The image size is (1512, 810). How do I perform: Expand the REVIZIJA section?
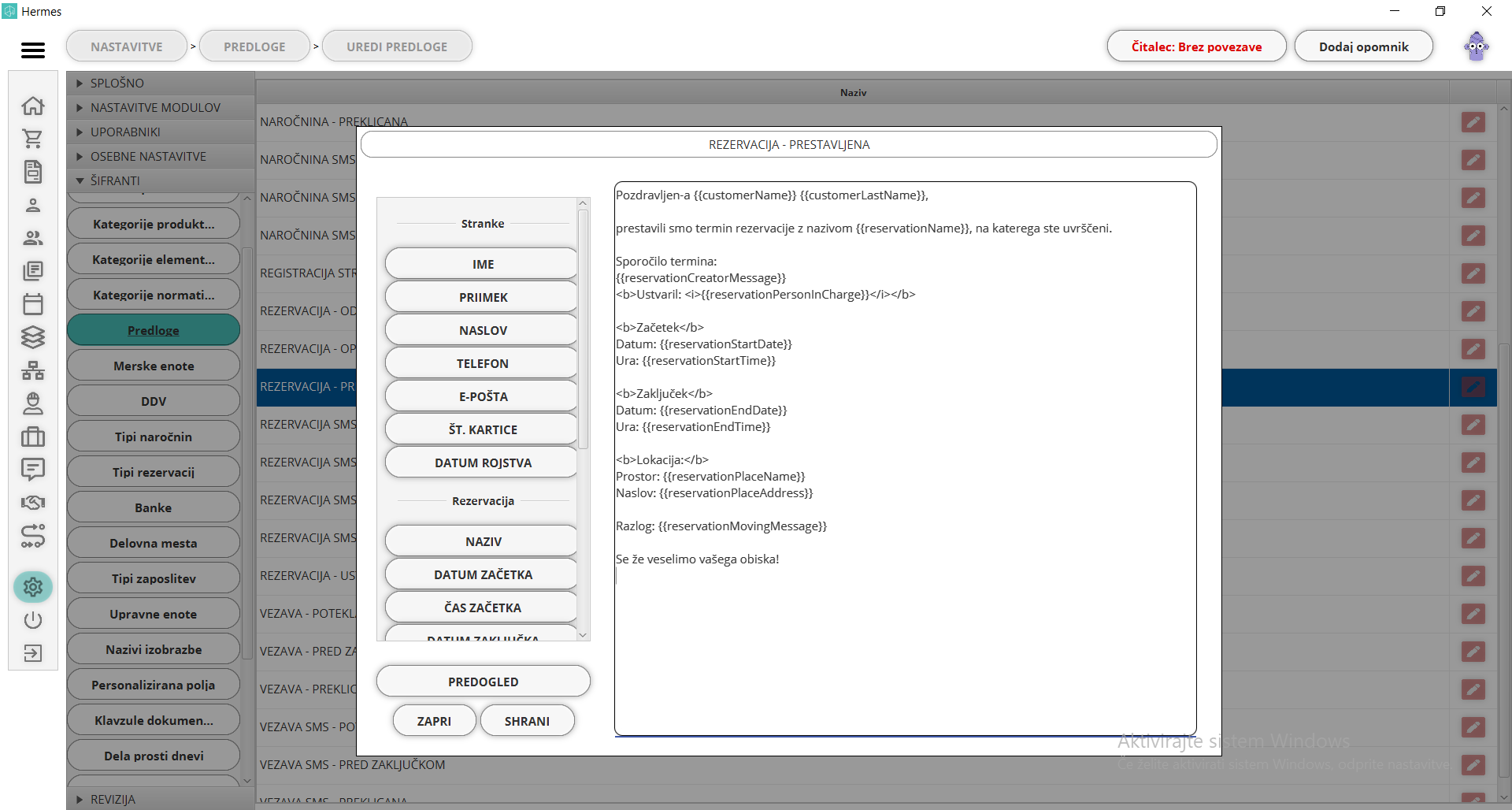tap(161, 799)
